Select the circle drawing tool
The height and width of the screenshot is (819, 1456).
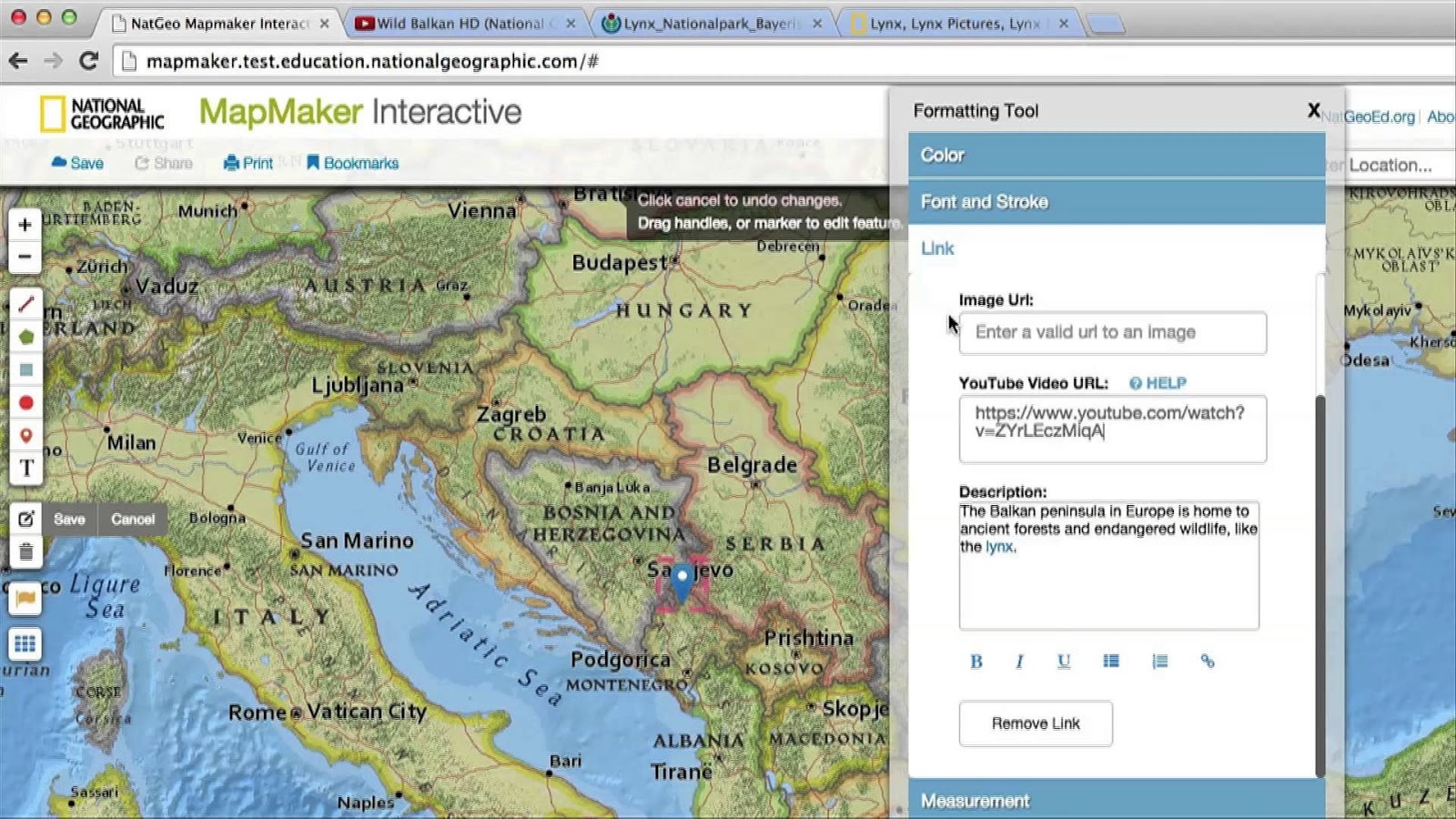coord(25,402)
